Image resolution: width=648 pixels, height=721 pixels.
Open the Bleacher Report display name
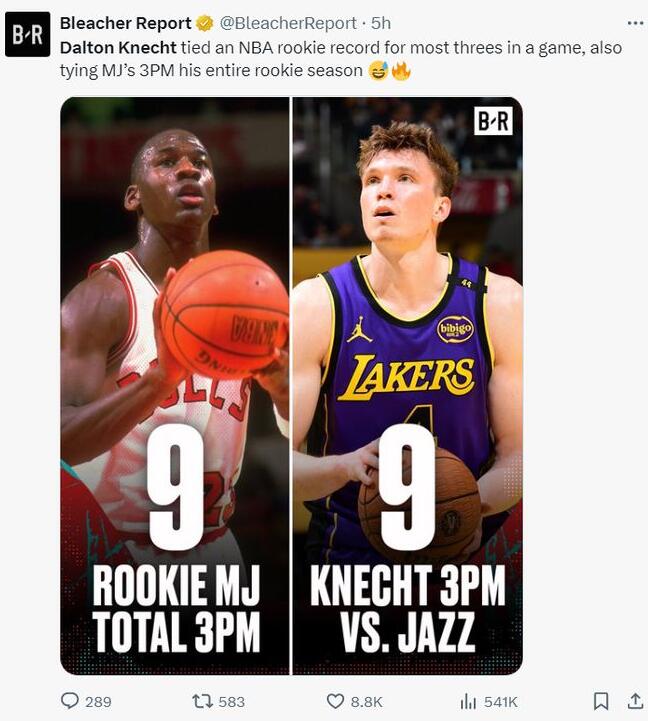126,23
